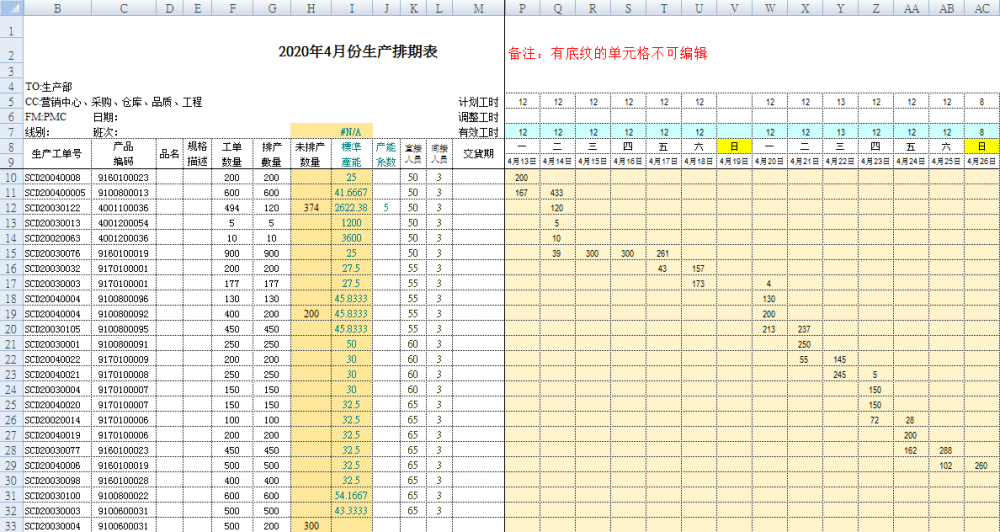Viewport: 1000px width, 532px height.
Task: Click the 54.1667 capacity cell
Action: pyautogui.click(x=351, y=496)
